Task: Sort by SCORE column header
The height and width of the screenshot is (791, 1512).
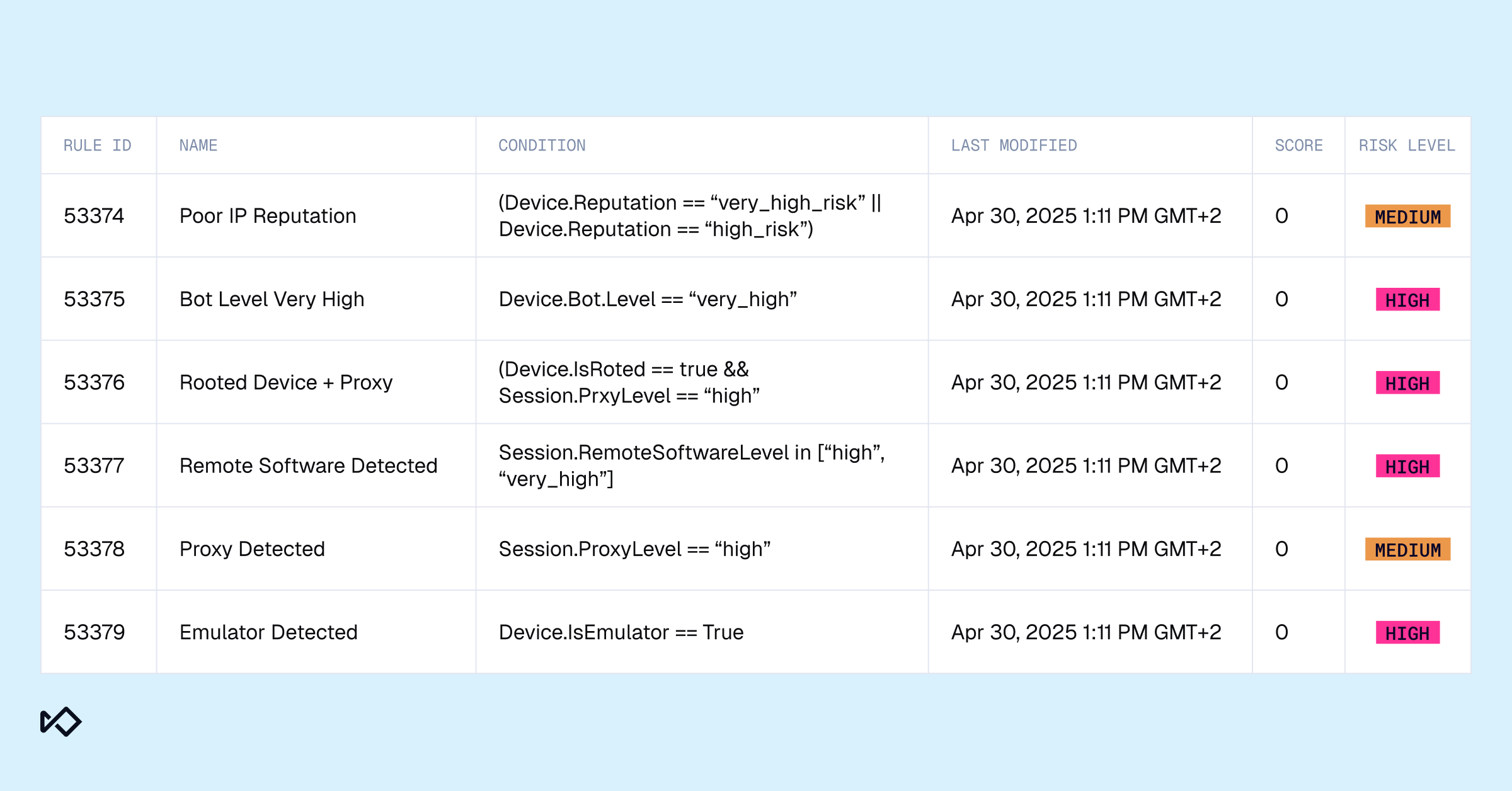Action: pos(1298,145)
